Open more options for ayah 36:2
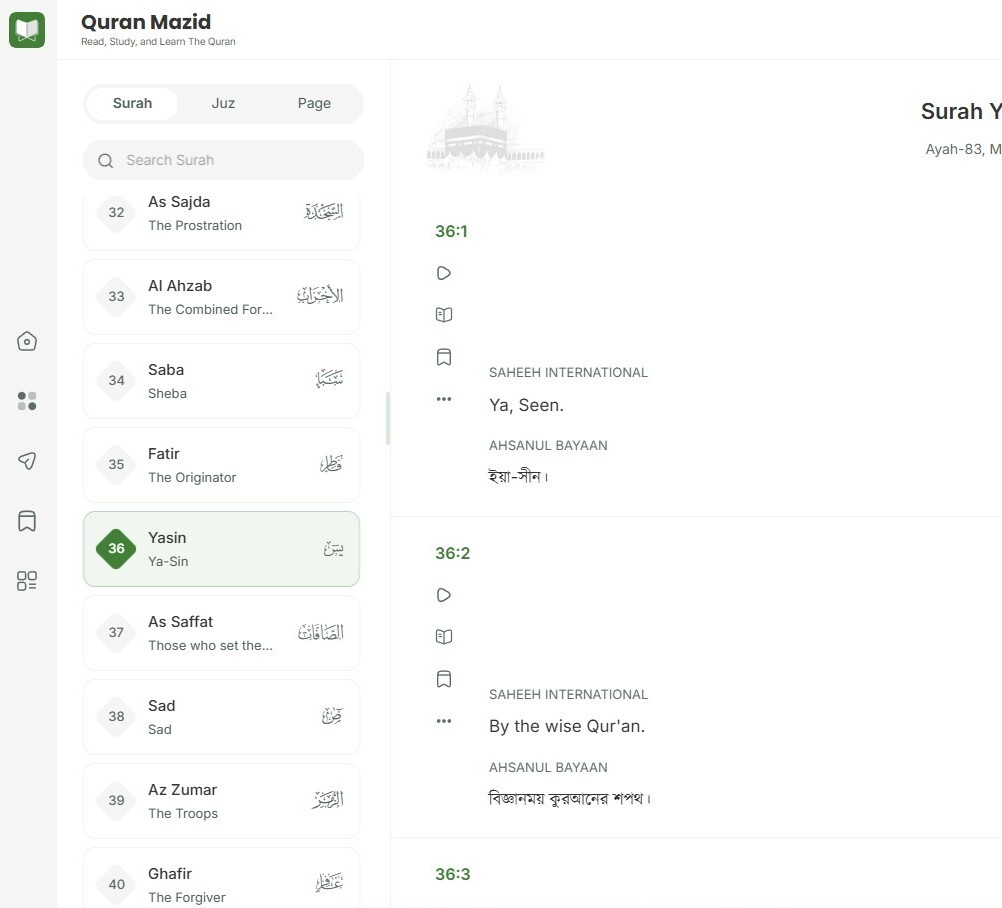The image size is (1002, 908). 443,721
